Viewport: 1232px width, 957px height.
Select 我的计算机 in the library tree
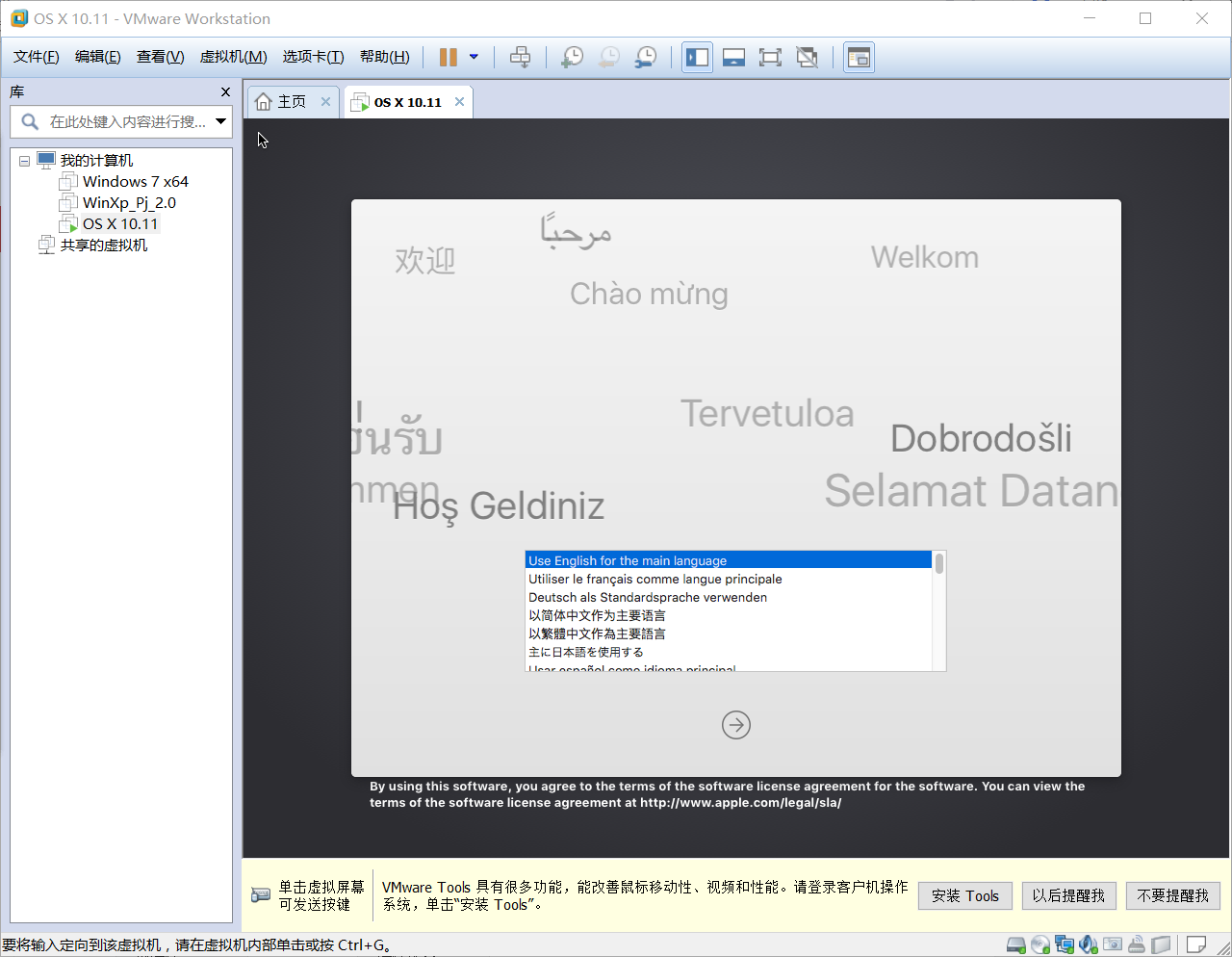click(96, 161)
